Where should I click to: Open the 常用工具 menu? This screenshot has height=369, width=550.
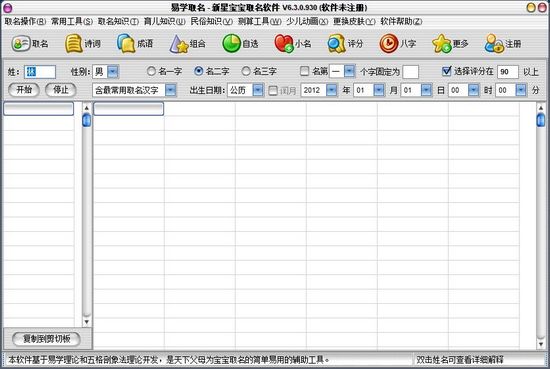(x=72, y=21)
